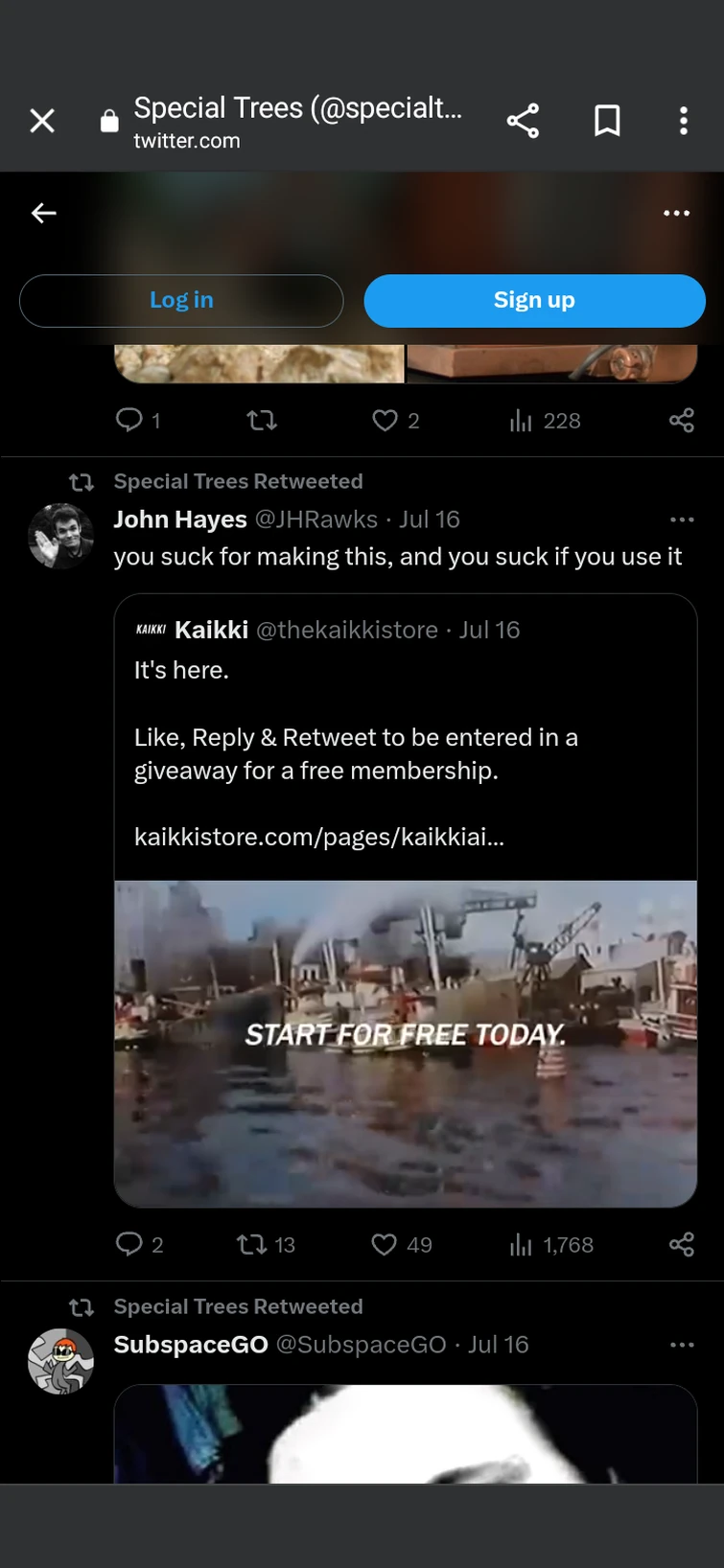Toggle retweet showing 13 retweets
Viewport: 724px width, 1568px height.
(x=252, y=1244)
